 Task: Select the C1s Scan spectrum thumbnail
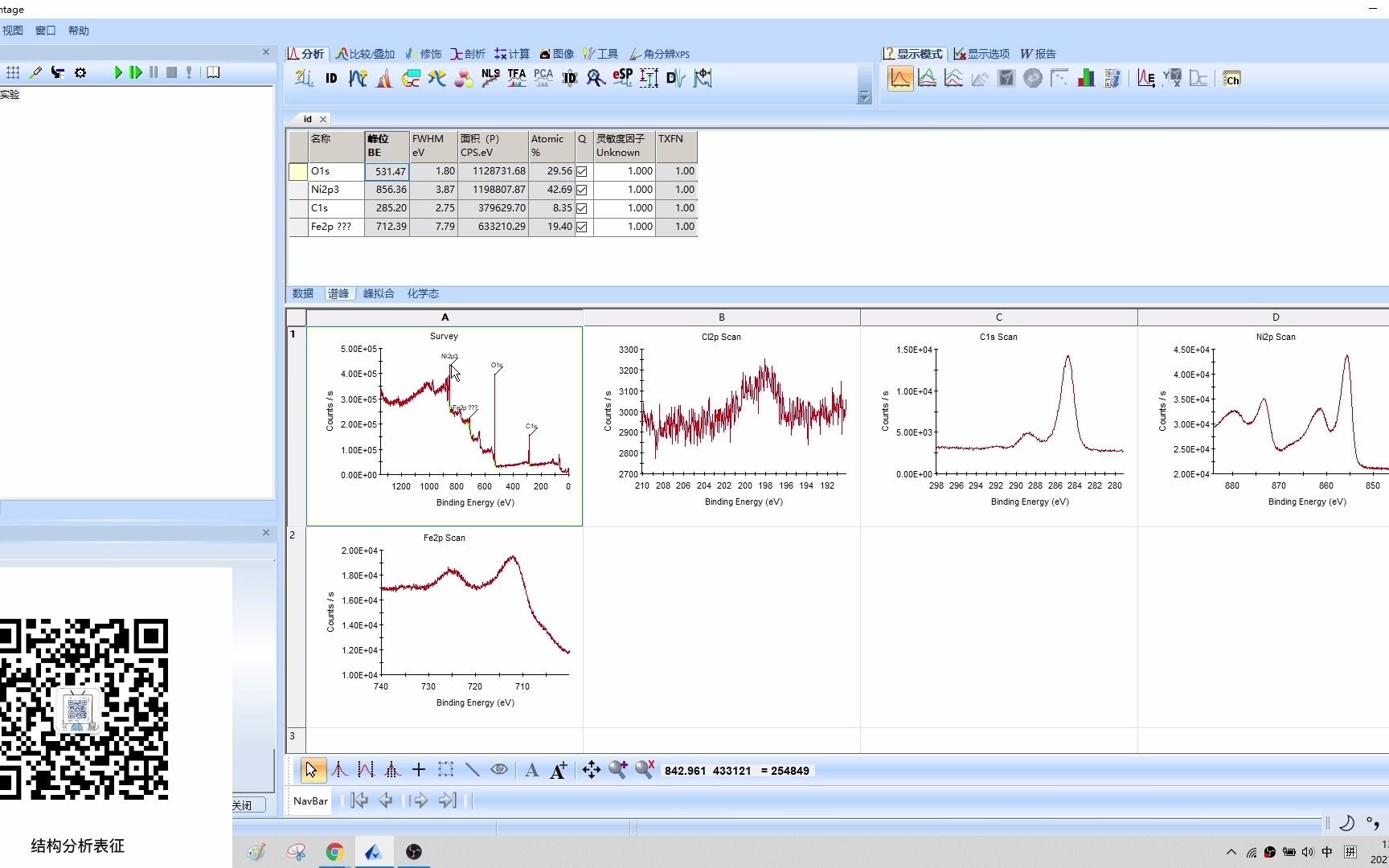998,426
